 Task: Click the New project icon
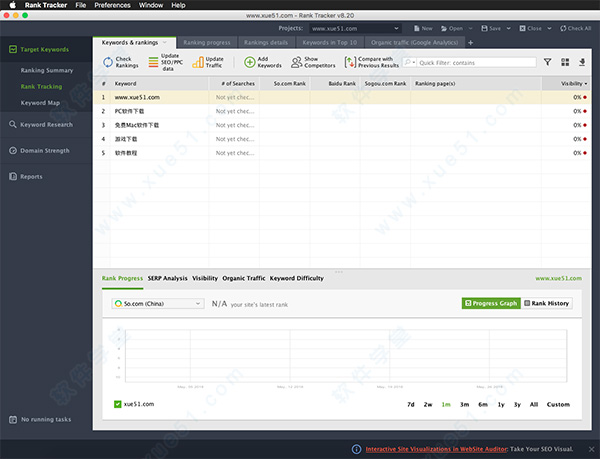click(x=417, y=28)
